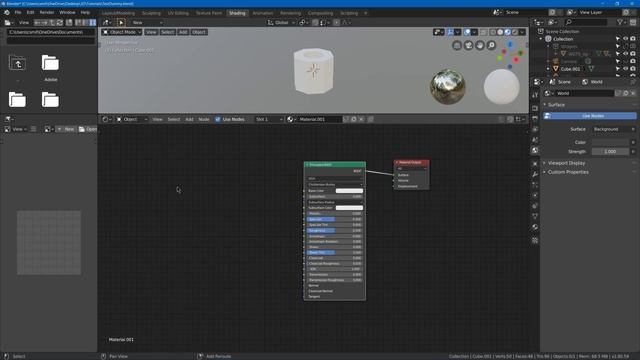The height and width of the screenshot is (360, 640).
Task: Click New image button in image editor
Action: 66,129
